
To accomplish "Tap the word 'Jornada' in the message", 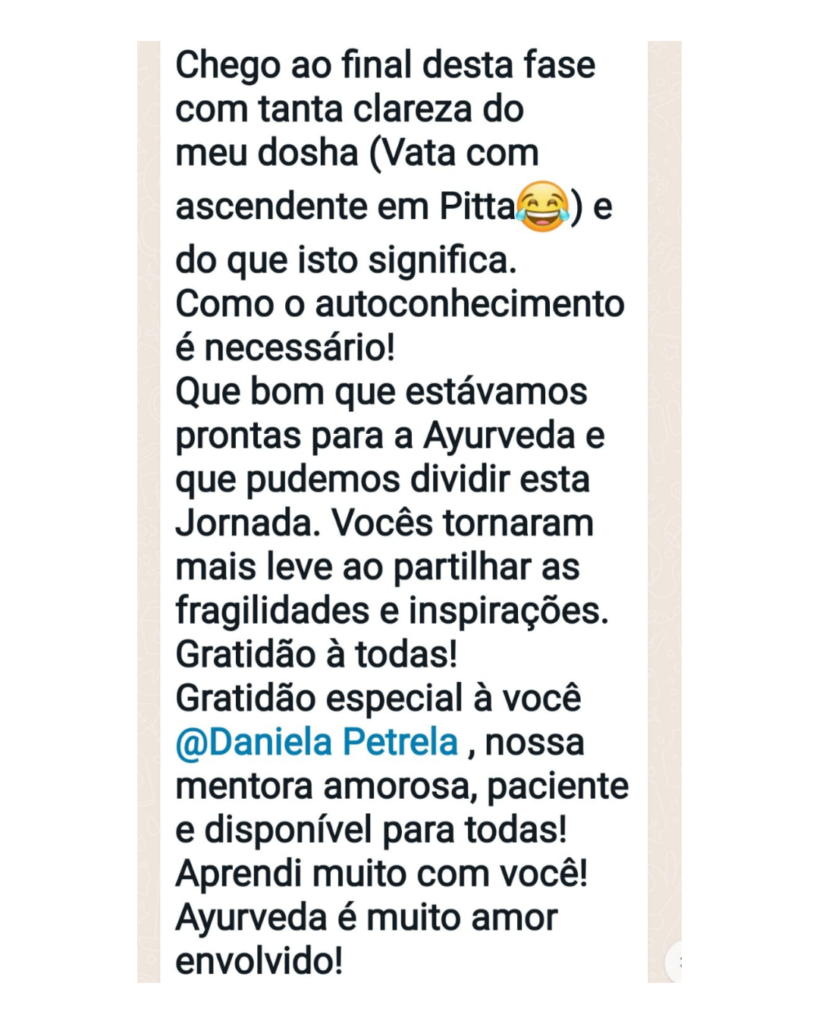I will (244, 522).
